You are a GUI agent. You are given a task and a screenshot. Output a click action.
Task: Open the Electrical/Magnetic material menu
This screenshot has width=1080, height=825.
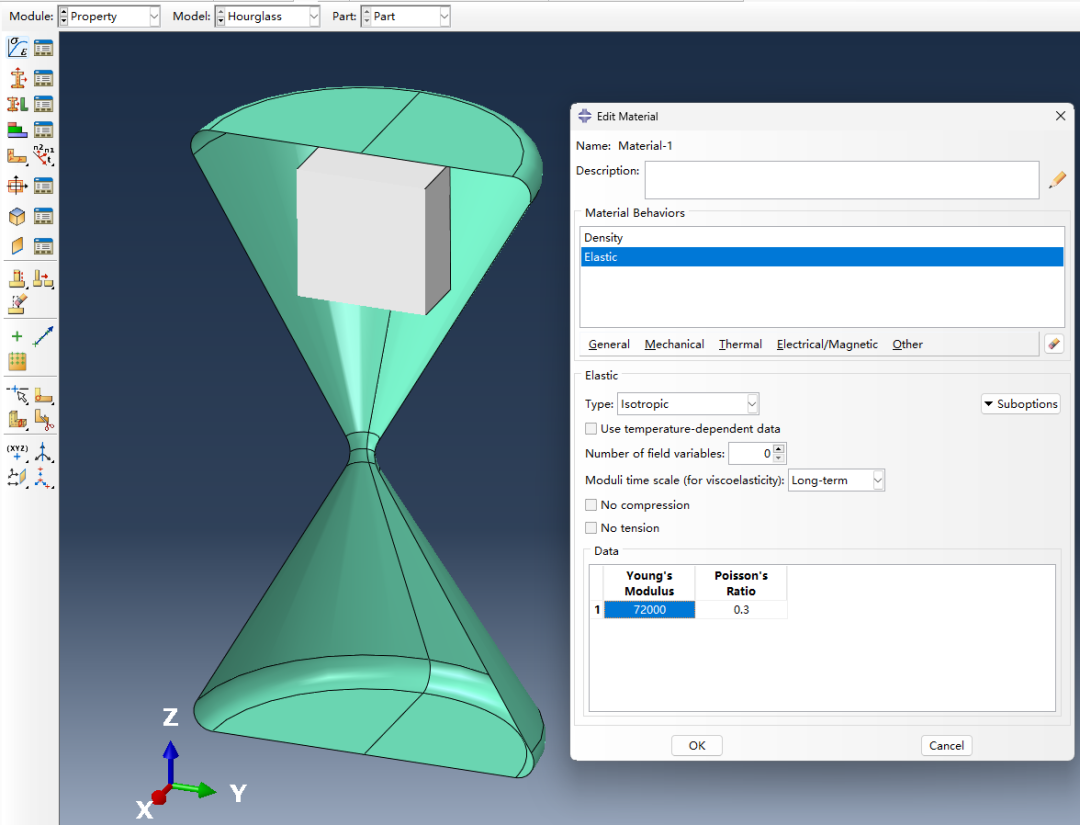tap(827, 344)
